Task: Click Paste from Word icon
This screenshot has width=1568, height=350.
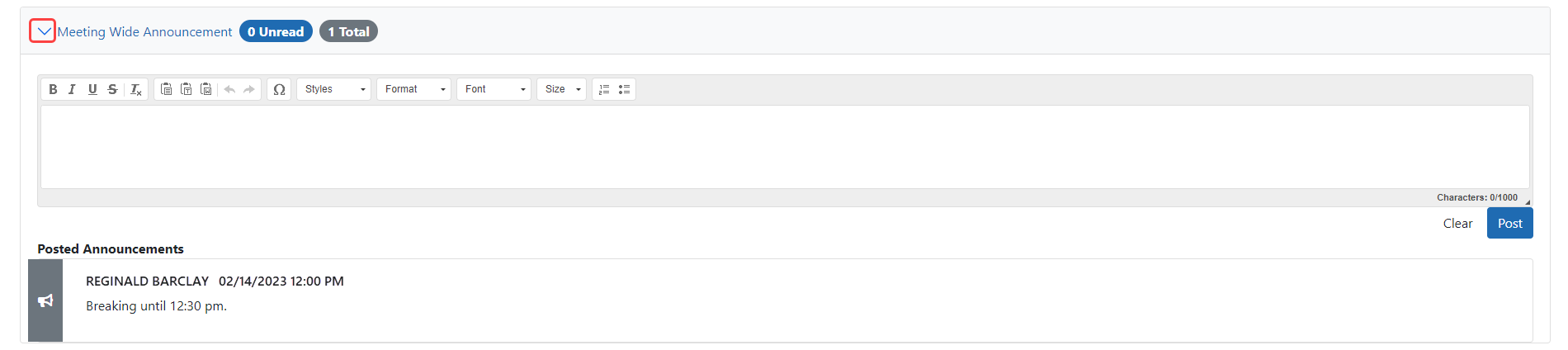Action: pyautogui.click(x=206, y=89)
